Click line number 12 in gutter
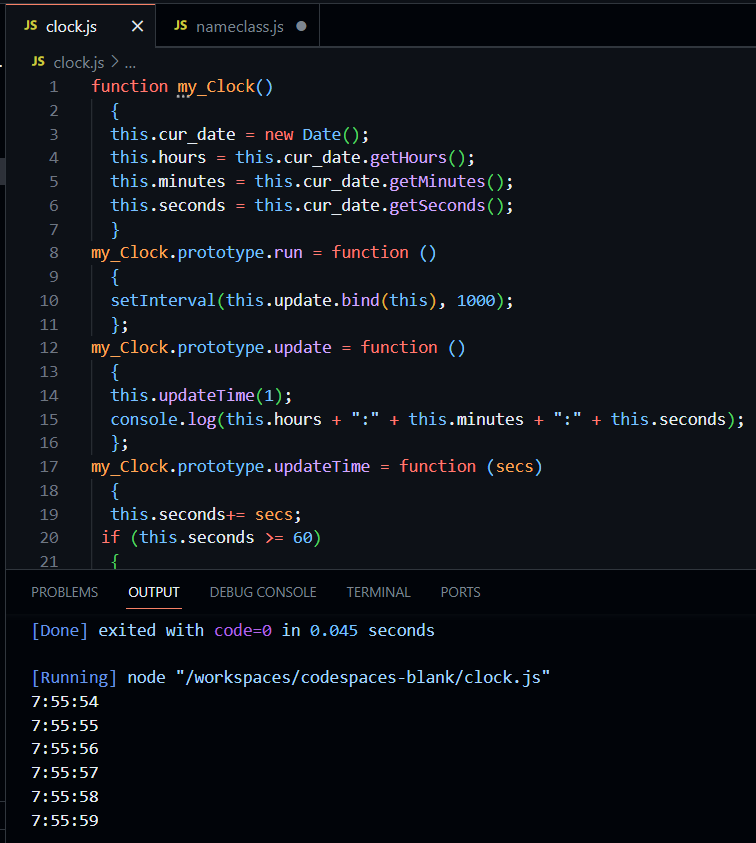This screenshot has width=756, height=843. pyautogui.click(x=49, y=348)
